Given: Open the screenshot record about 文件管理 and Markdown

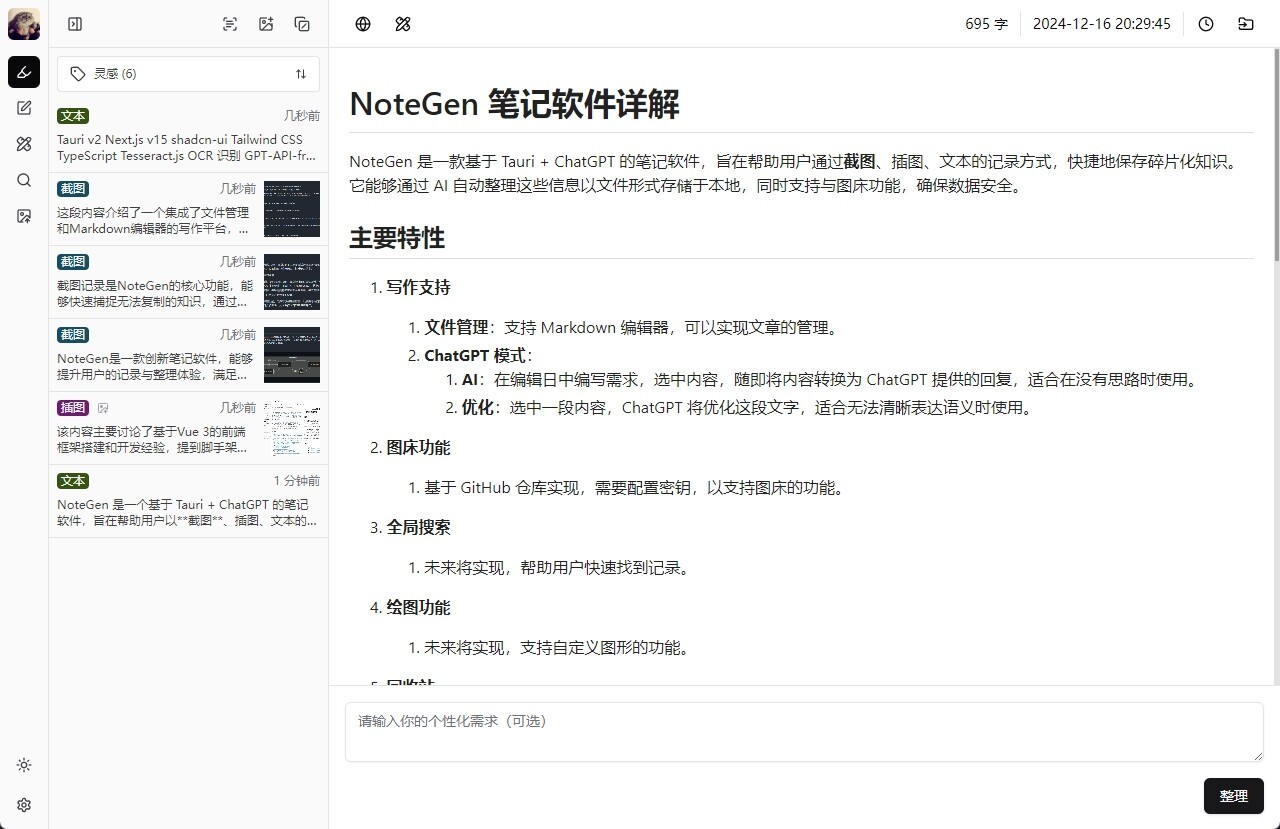Looking at the screenshot, I should [x=188, y=209].
